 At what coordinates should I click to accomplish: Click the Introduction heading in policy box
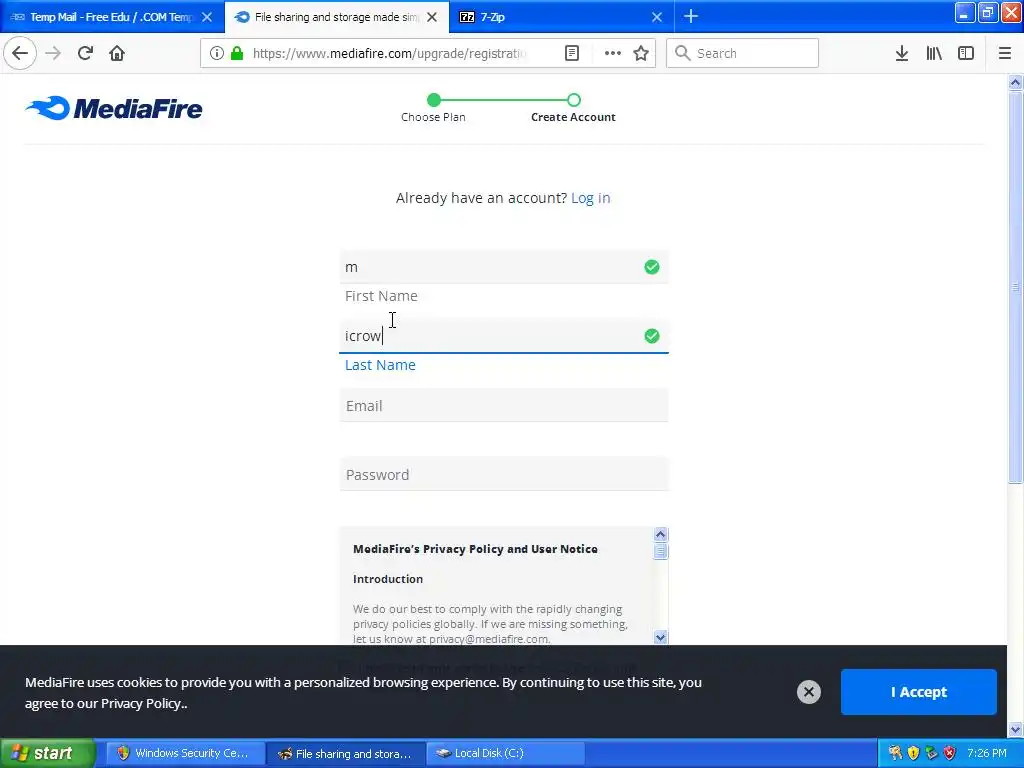(x=388, y=579)
